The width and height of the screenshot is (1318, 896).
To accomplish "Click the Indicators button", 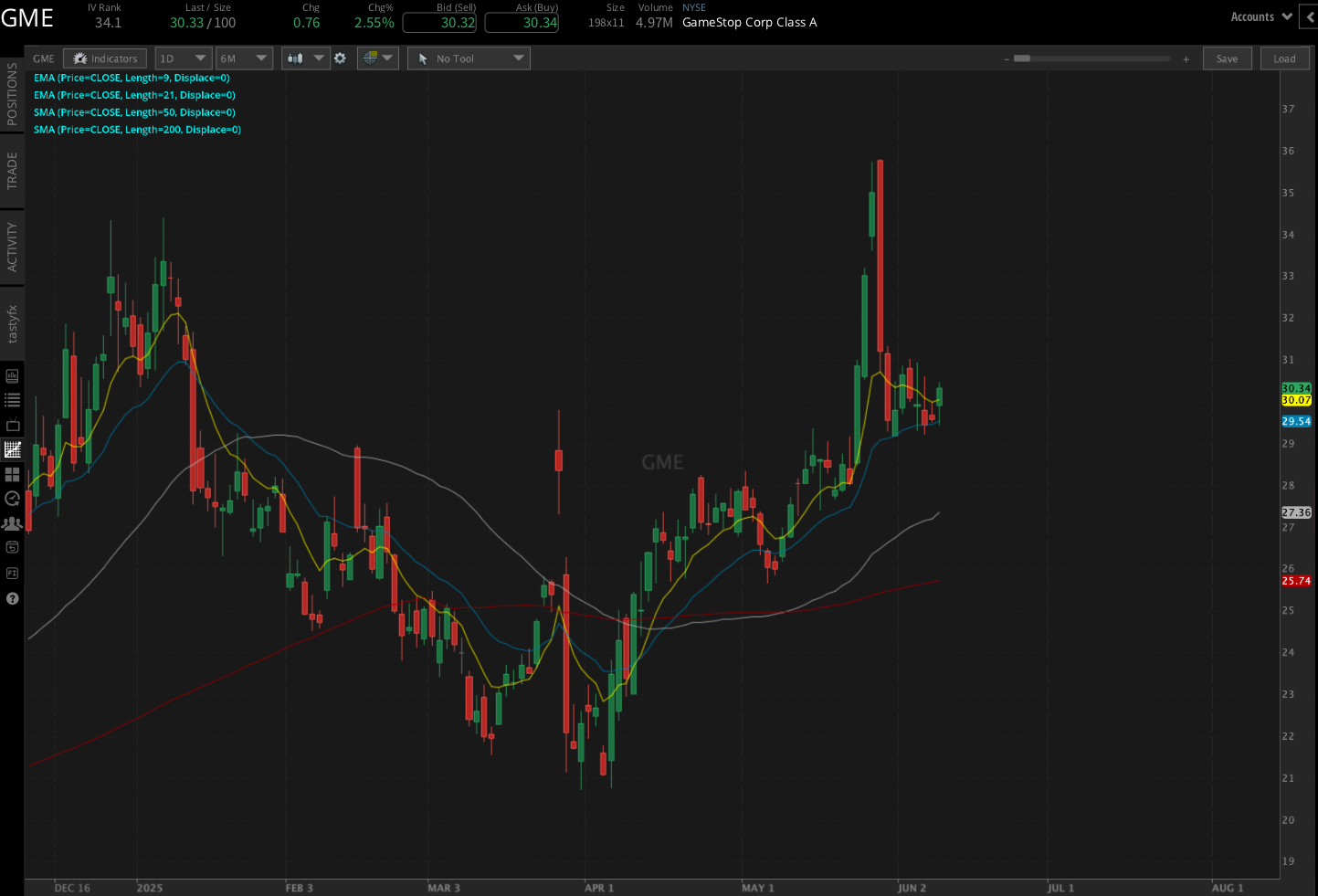I will (x=104, y=58).
